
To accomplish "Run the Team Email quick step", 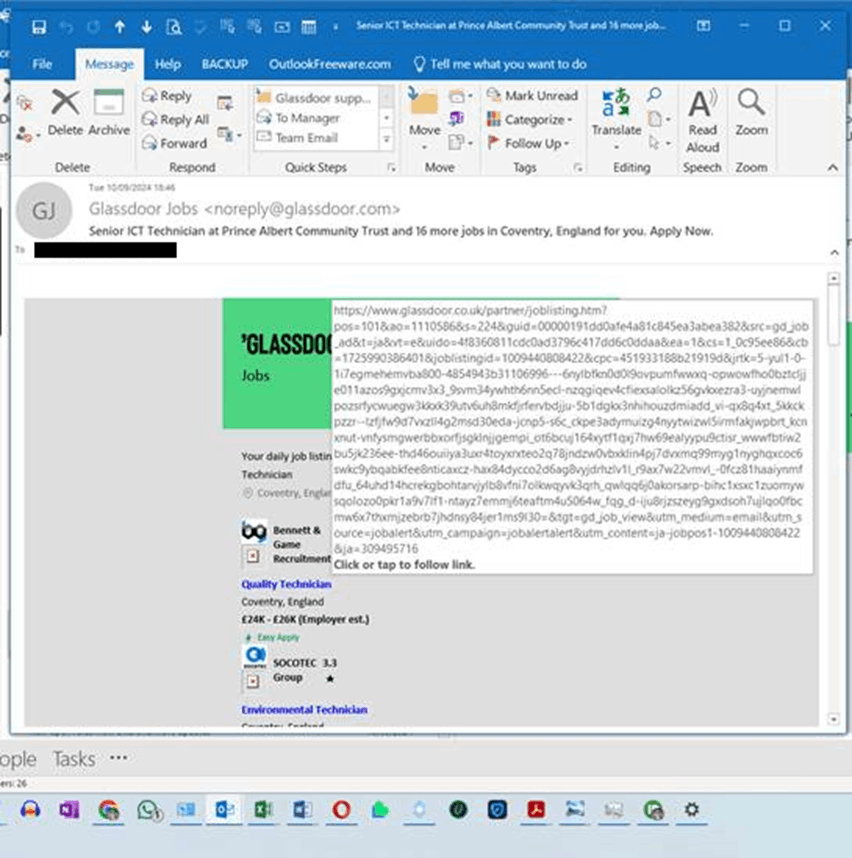I will pyautogui.click(x=316, y=137).
